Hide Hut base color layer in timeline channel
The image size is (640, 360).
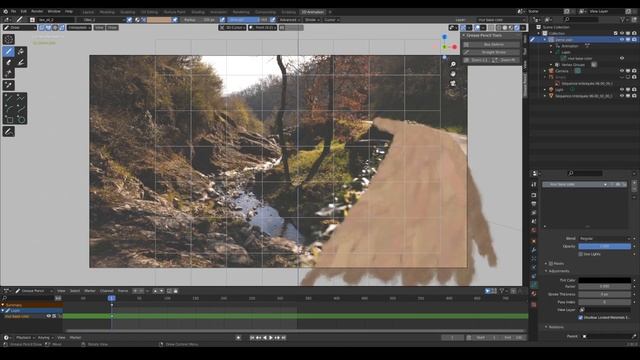pos(49,316)
